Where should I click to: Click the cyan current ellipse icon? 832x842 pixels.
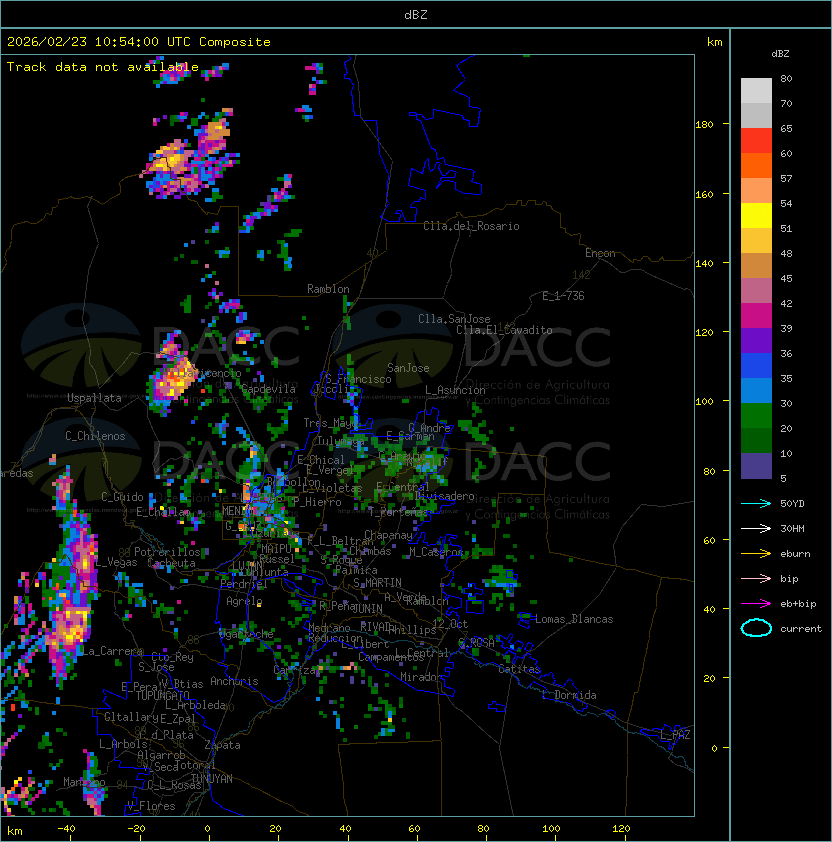(756, 628)
